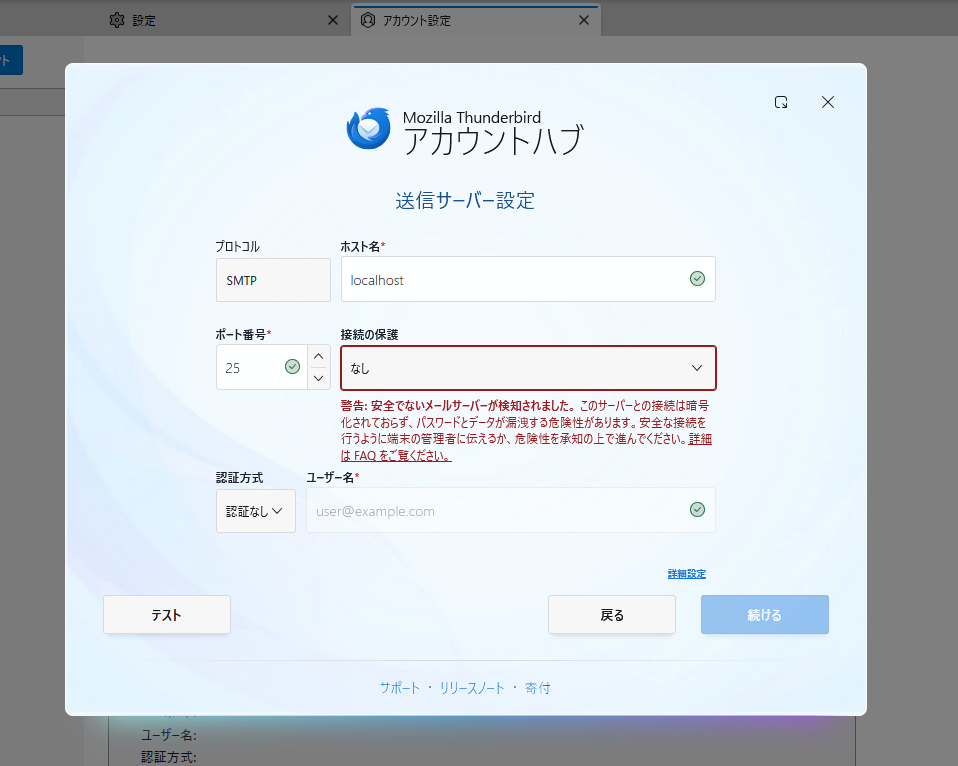Close the アカウント設定 tab
Image resolution: width=958 pixels, height=766 pixels.
click(584, 20)
